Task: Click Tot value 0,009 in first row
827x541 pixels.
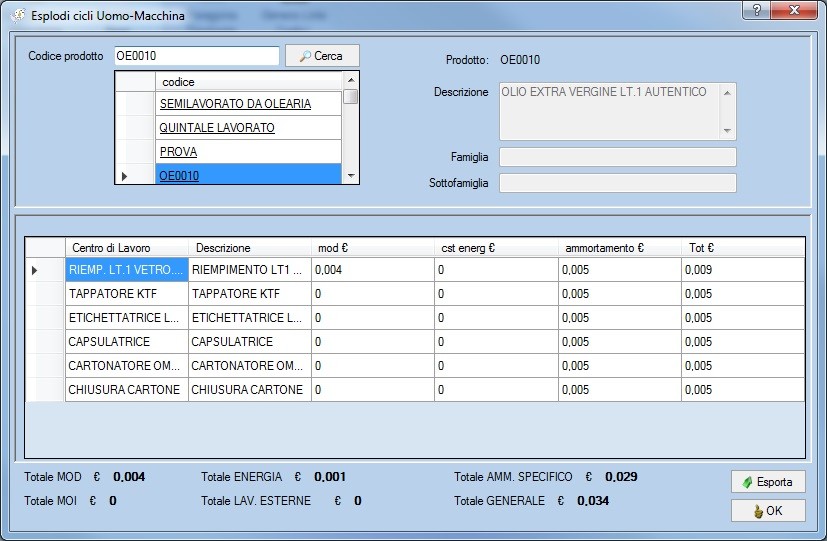Action: point(743,269)
